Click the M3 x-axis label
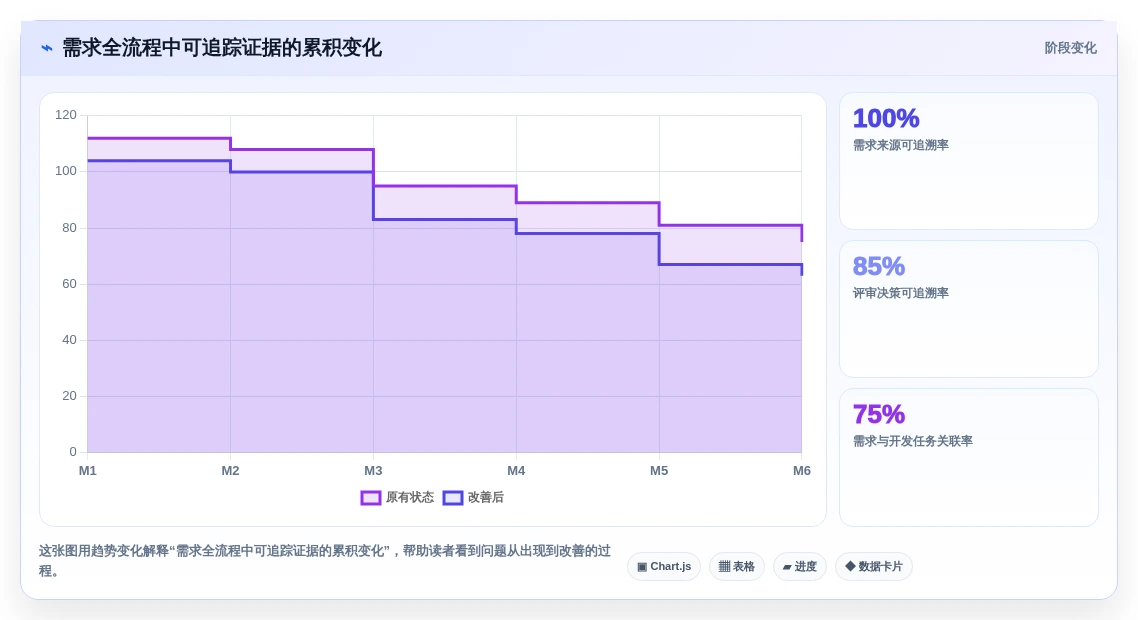 373,470
